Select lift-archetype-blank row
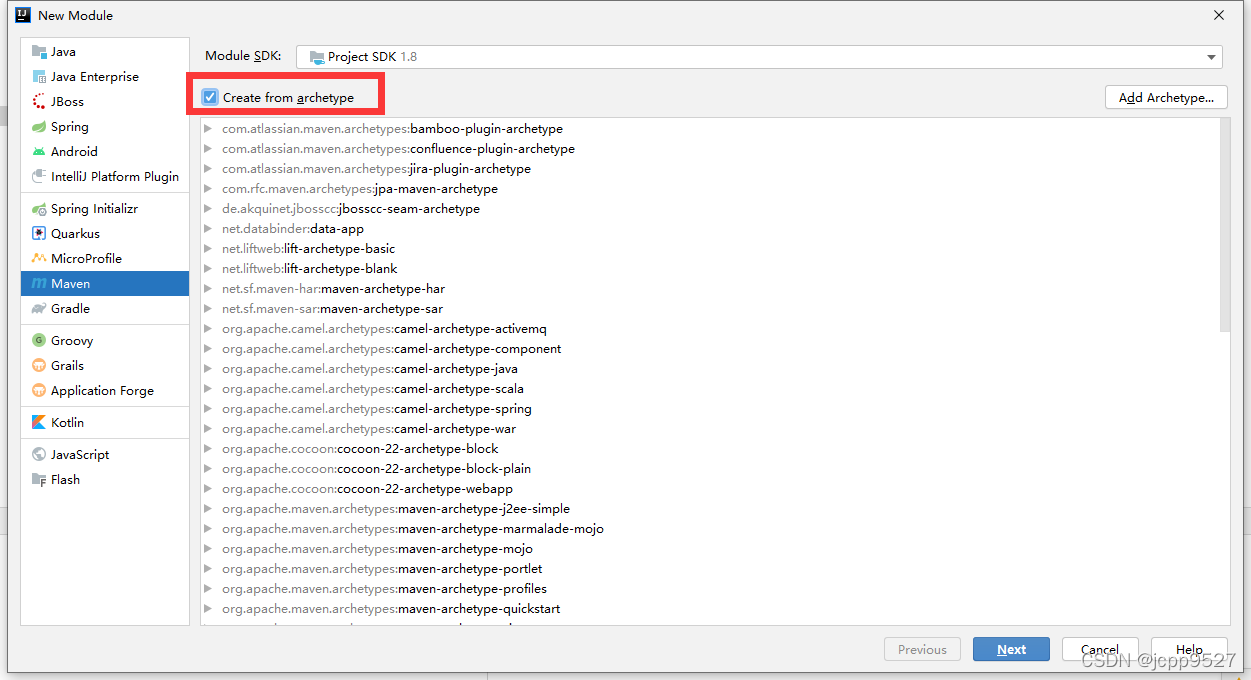 710,269
